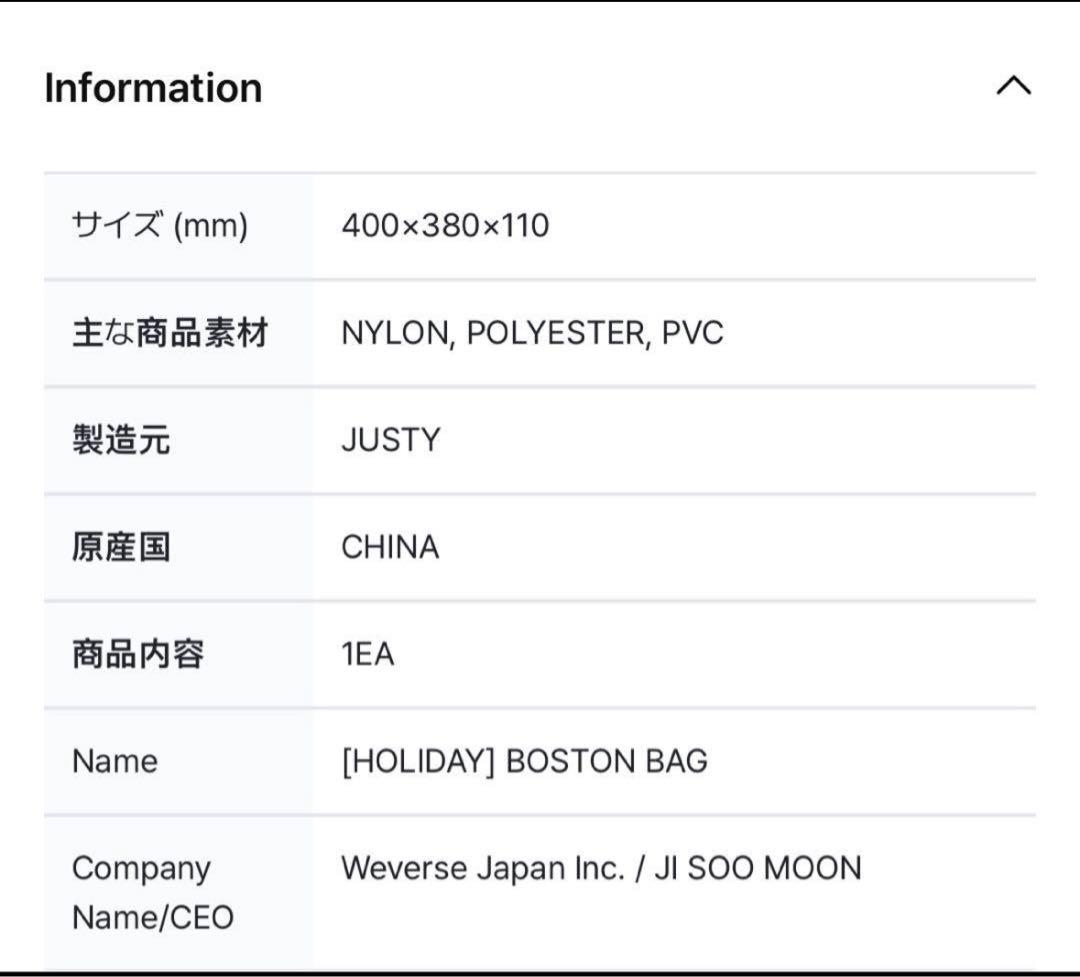Select NYLON, POLYESTER, PVC material value
The height and width of the screenshot is (977, 1080).
click(x=532, y=333)
